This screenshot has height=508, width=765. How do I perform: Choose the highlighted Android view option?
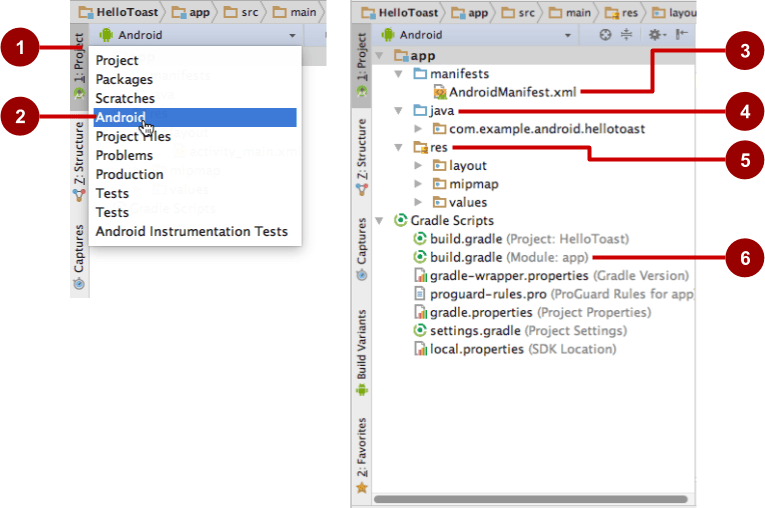pos(195,118)
